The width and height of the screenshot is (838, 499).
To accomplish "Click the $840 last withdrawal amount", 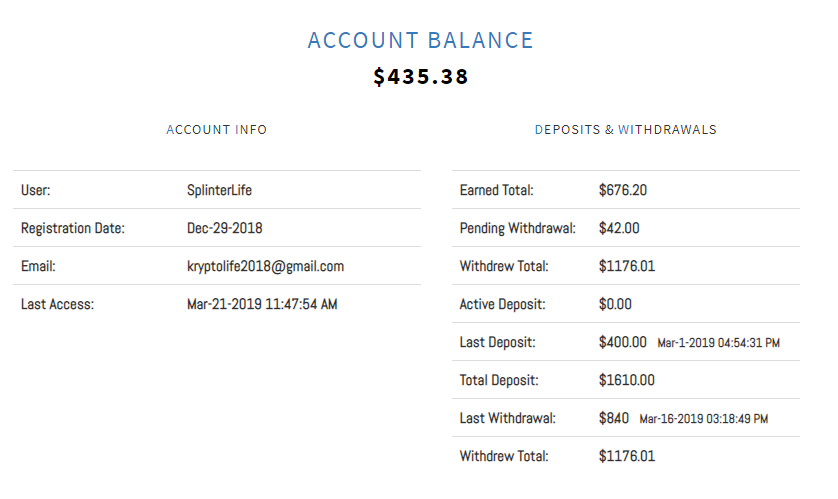I will pyautogui.click(x=614, y=418).
